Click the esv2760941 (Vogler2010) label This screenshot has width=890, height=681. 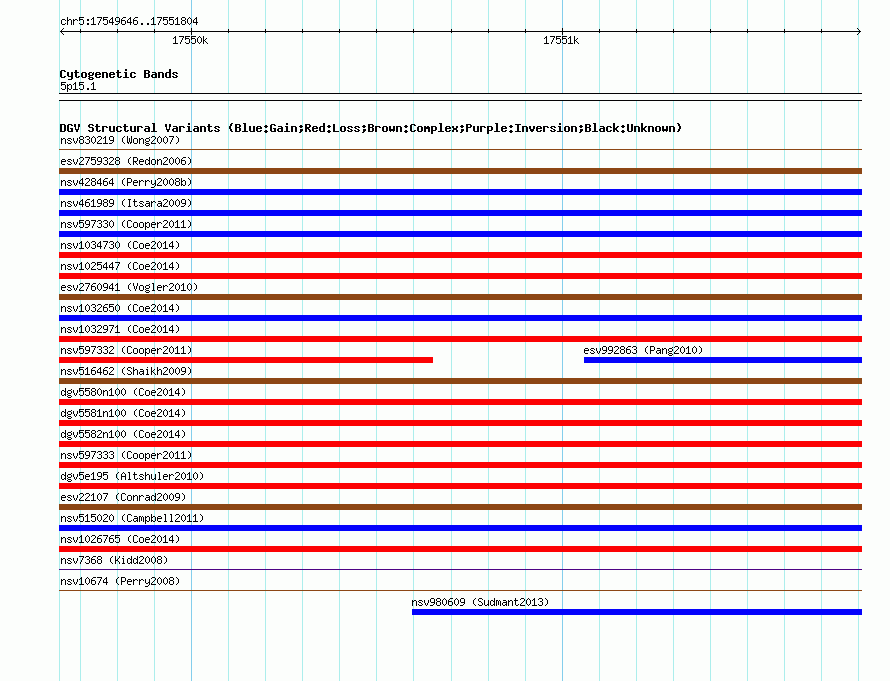tap(129, 287)
